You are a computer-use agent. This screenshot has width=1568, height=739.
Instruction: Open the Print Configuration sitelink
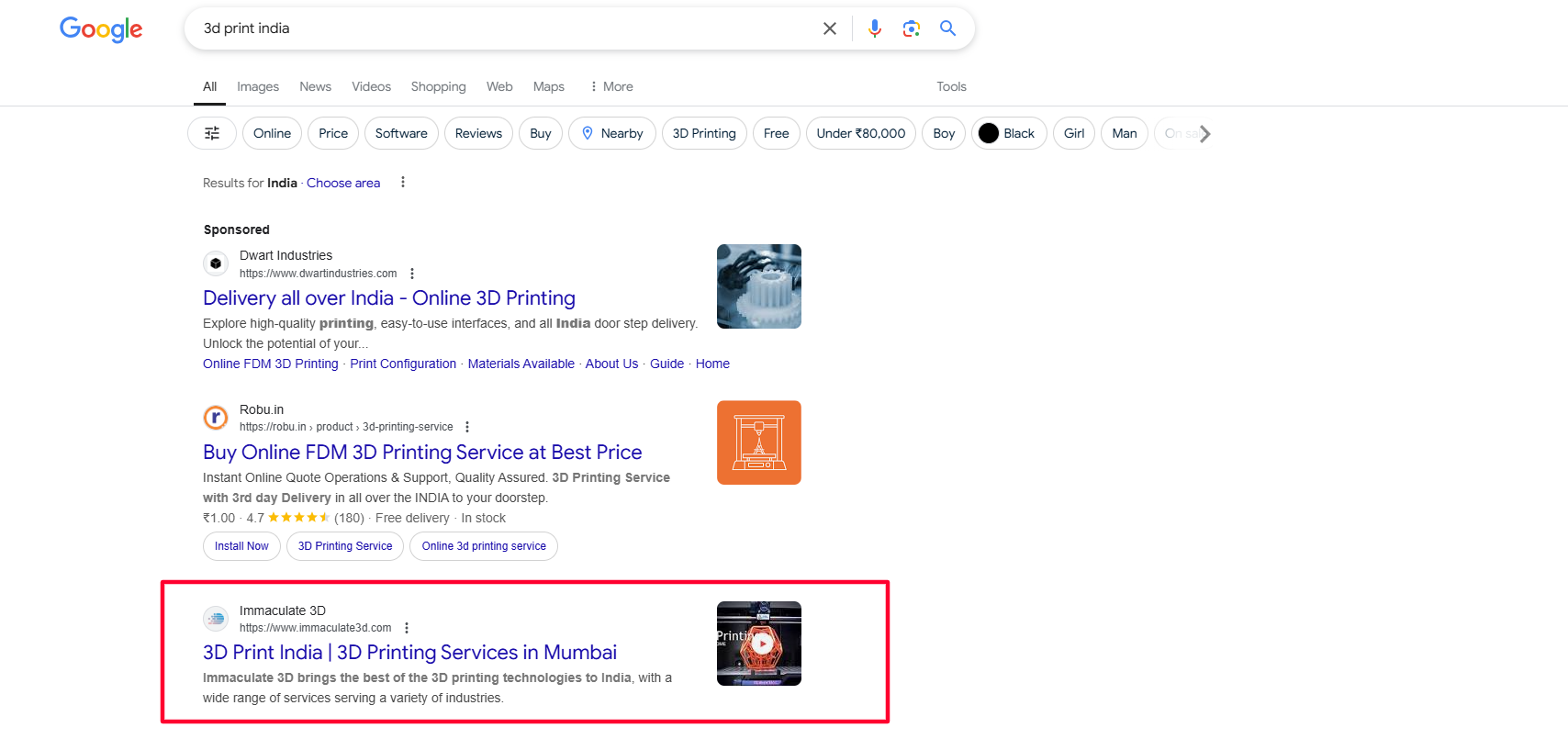[403, 364]
